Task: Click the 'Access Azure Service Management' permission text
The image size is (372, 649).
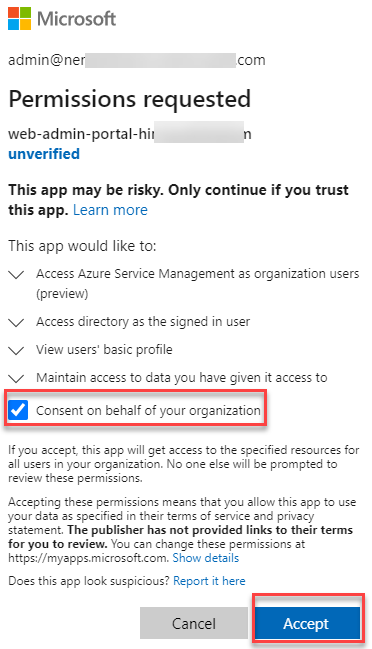Action: pos(197,284)
